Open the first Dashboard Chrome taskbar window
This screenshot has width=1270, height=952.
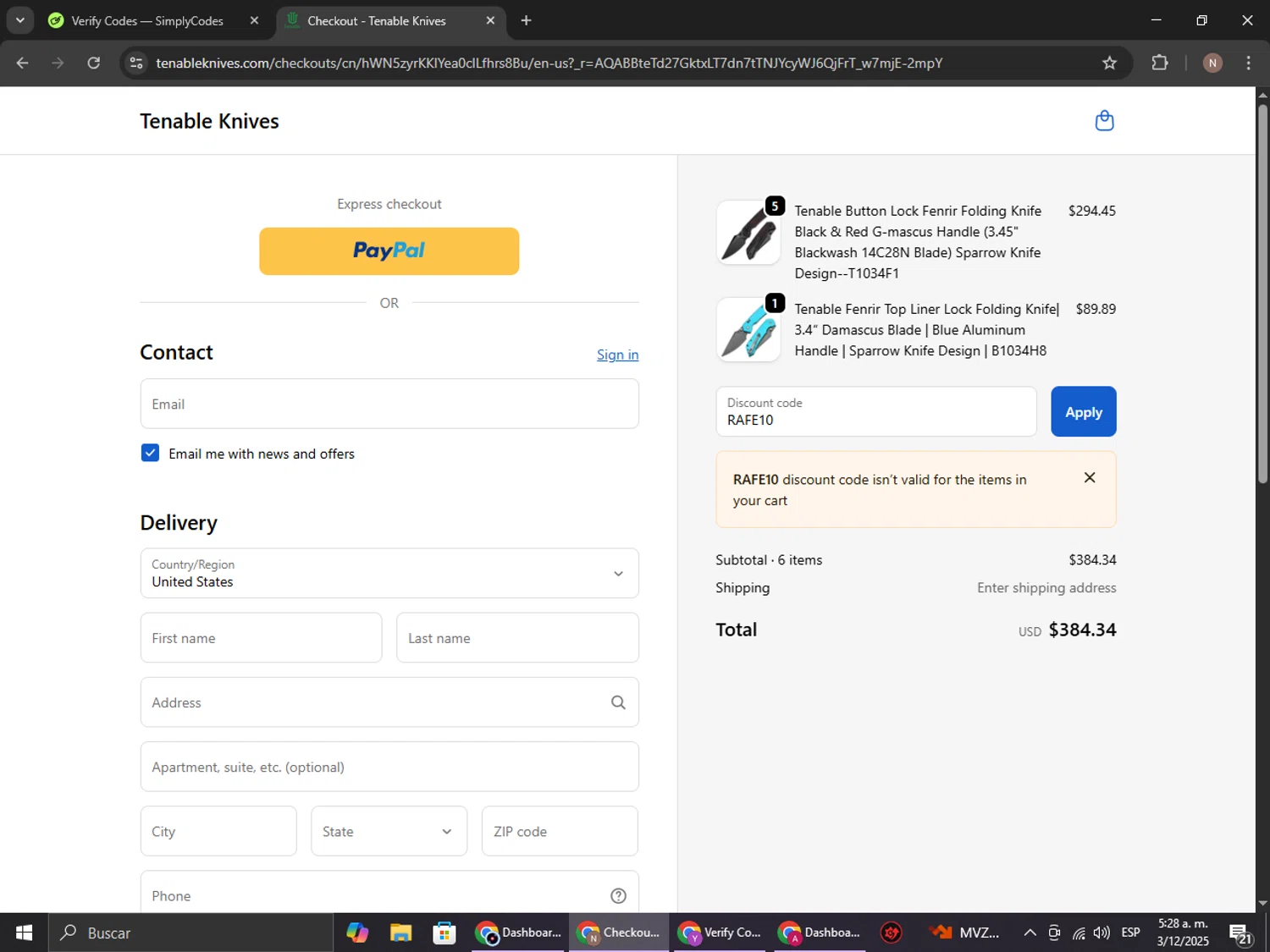pyautogui.click(x=518, y=933)
